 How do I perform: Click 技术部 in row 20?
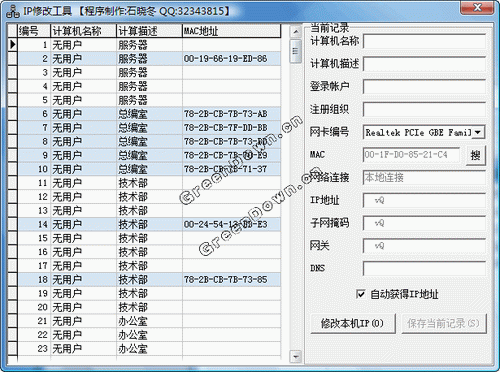click(x=133, y=307)
